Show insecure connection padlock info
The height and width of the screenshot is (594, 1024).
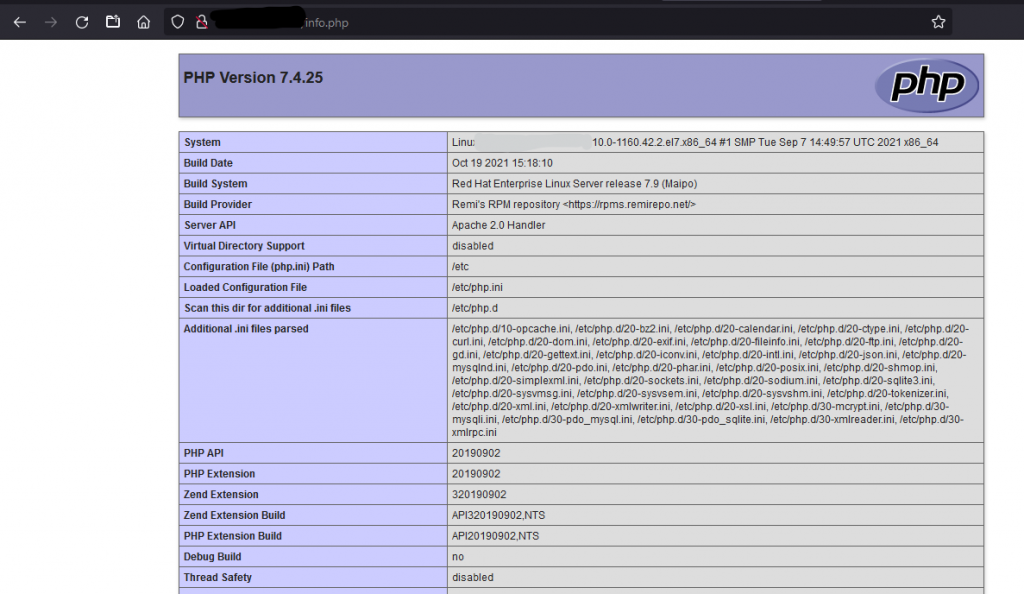coord(201,22)
